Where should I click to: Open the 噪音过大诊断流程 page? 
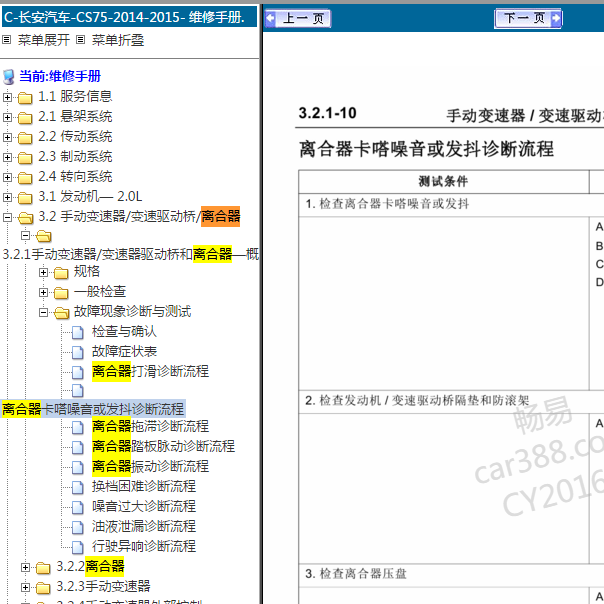144,507
